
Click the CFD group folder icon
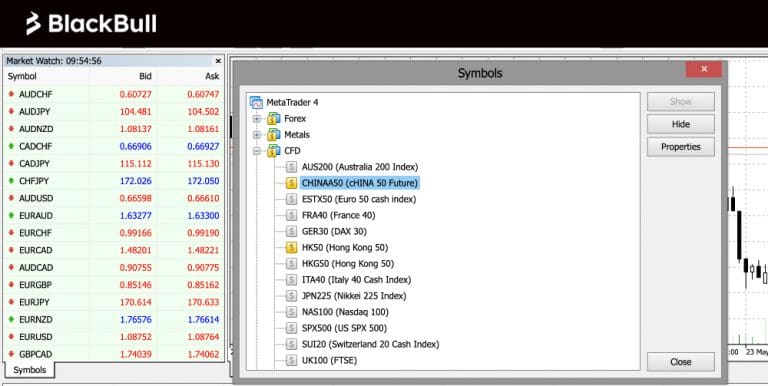click(274, 151)
